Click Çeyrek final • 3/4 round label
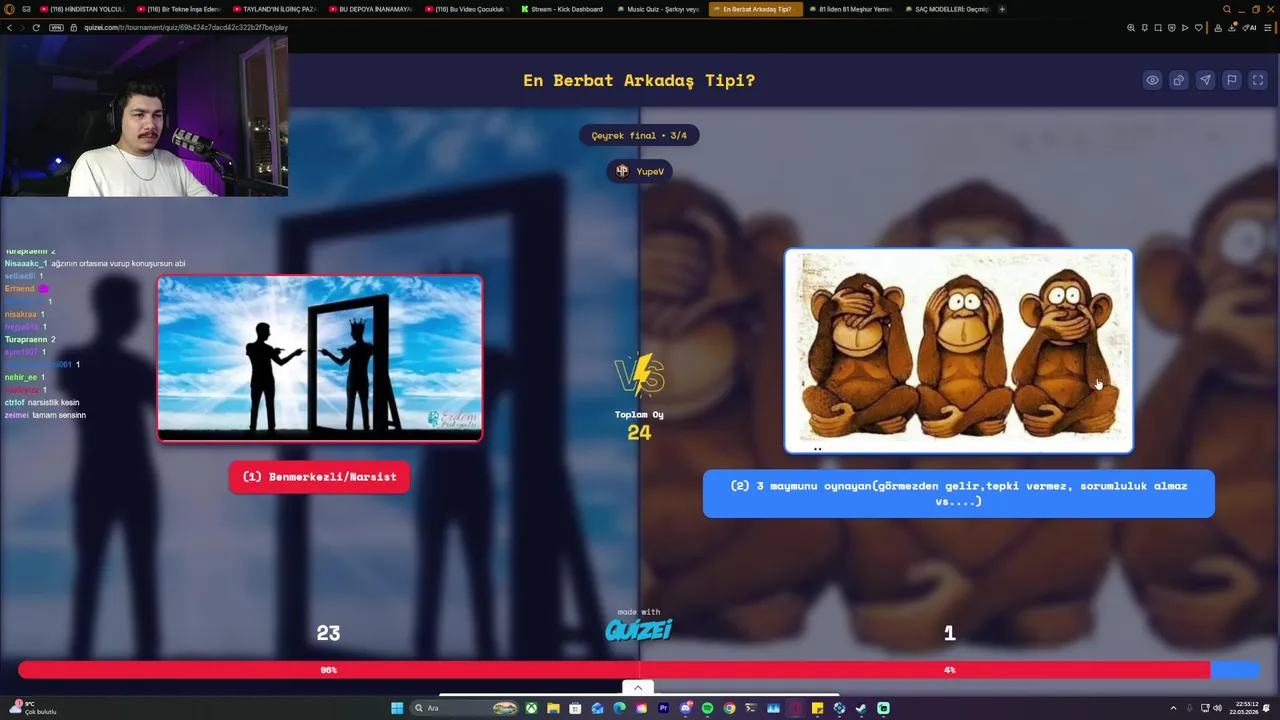Viewport: 1280px width, 720px height. pos(639,135)
